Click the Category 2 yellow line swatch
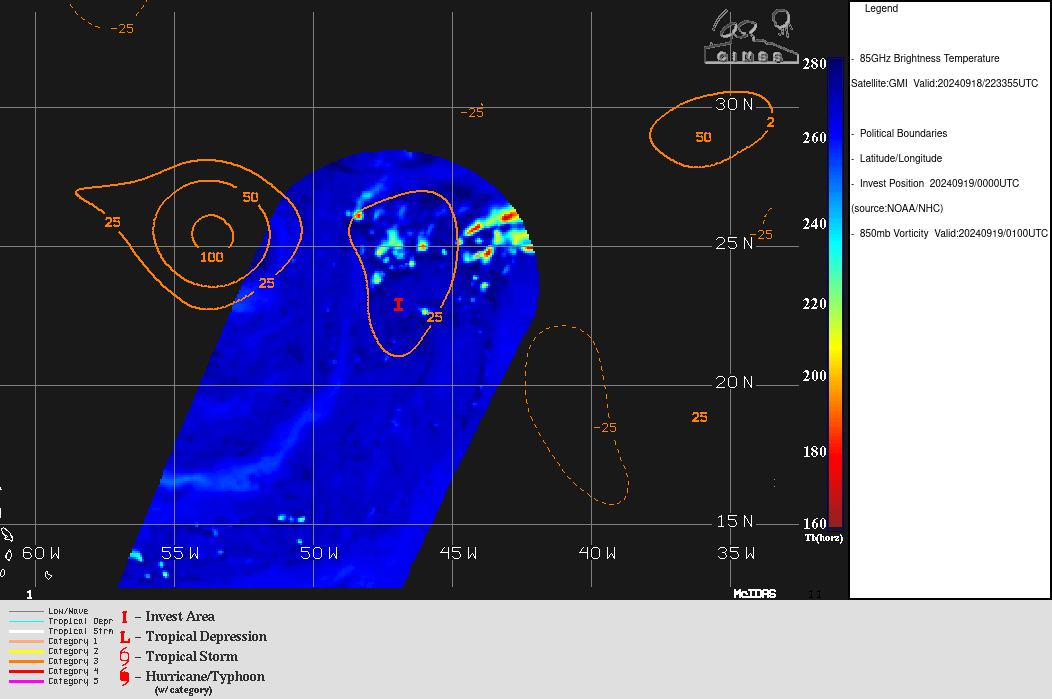The height and width of the screenshot is (699, 1052). (x=26, y=651)
